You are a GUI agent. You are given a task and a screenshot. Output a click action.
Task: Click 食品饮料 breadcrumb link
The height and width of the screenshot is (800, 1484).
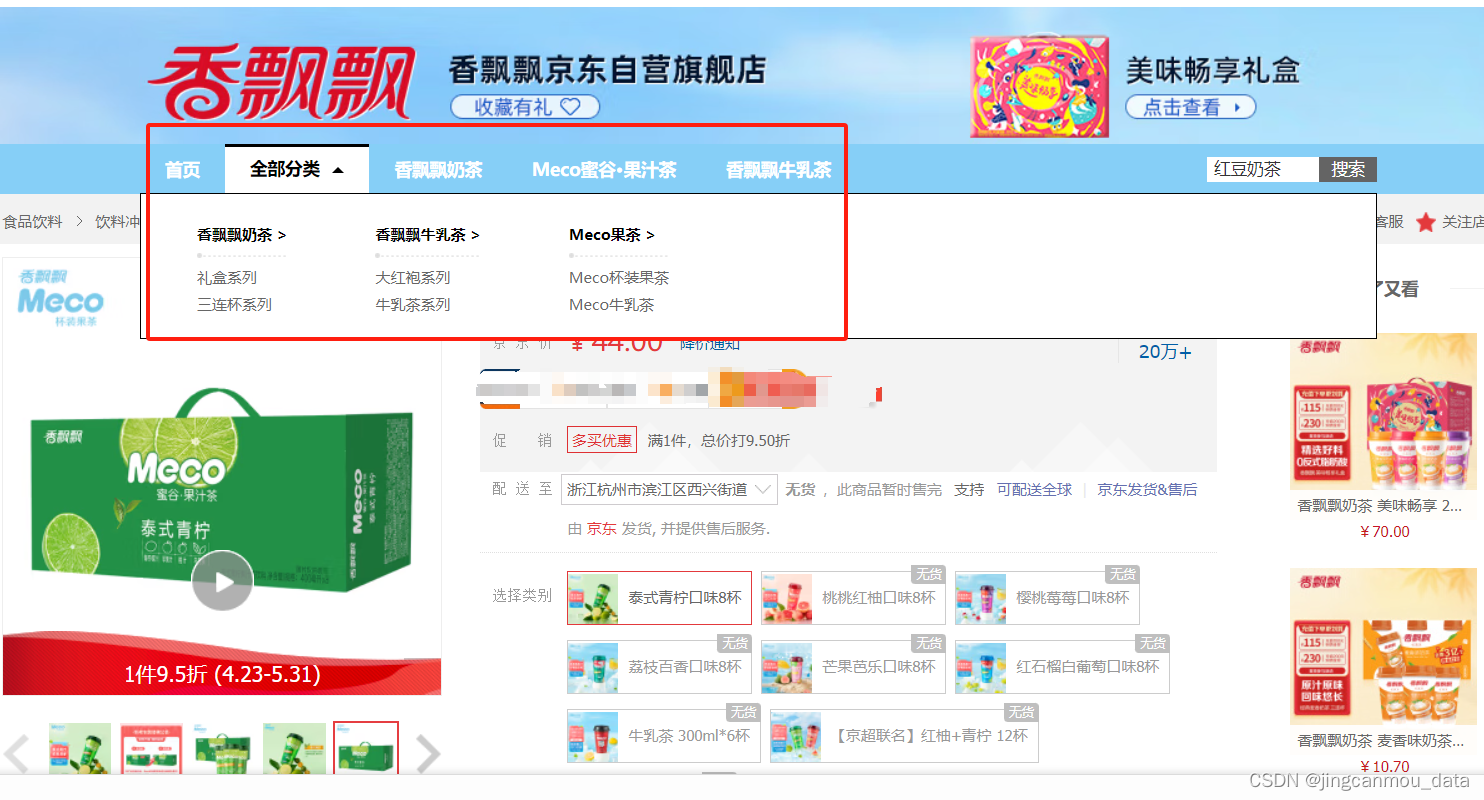(32, 222)
